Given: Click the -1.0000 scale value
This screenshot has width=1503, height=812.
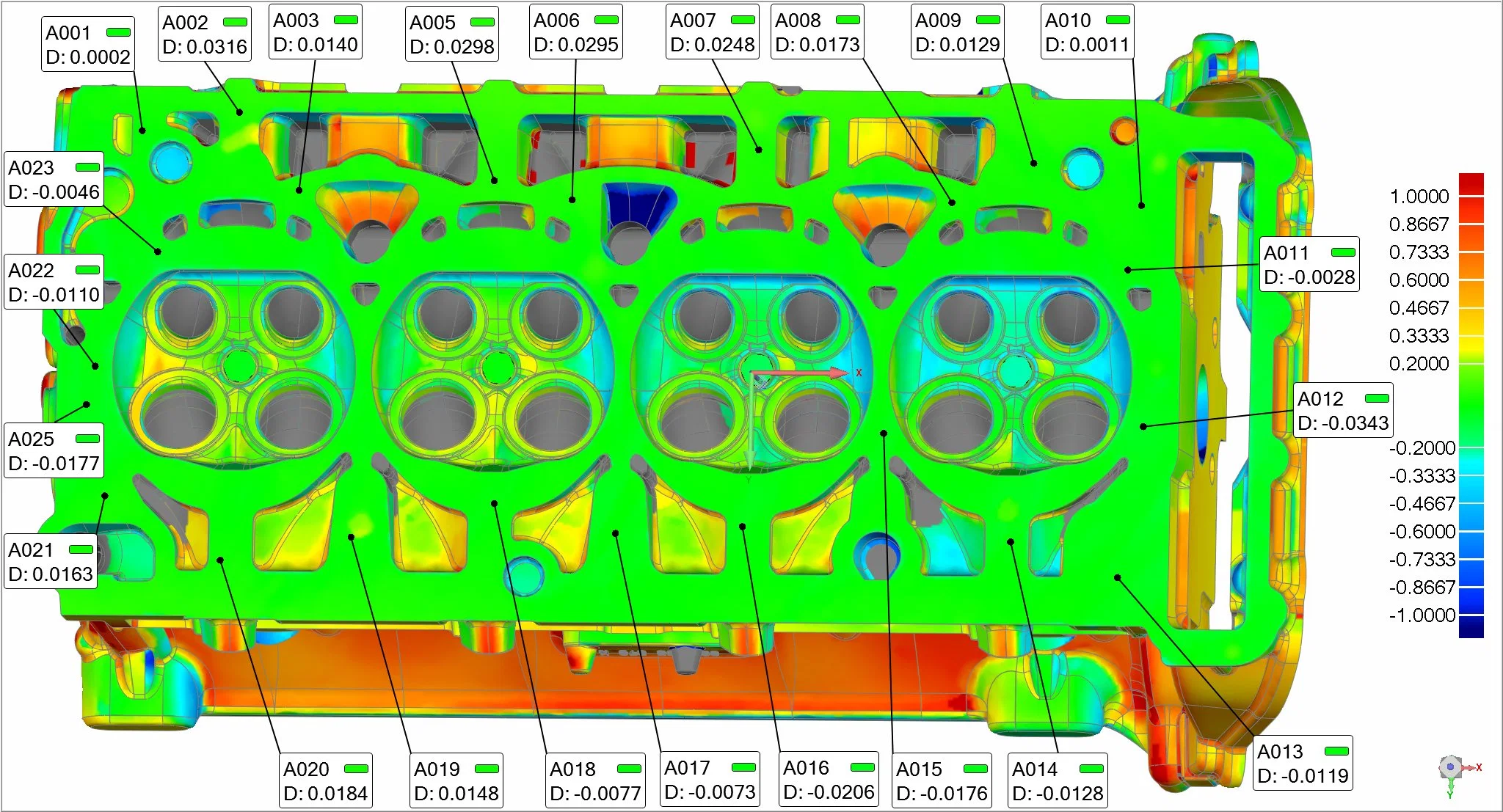Looking at the screenshot, I should click(x=1422, y=615).
